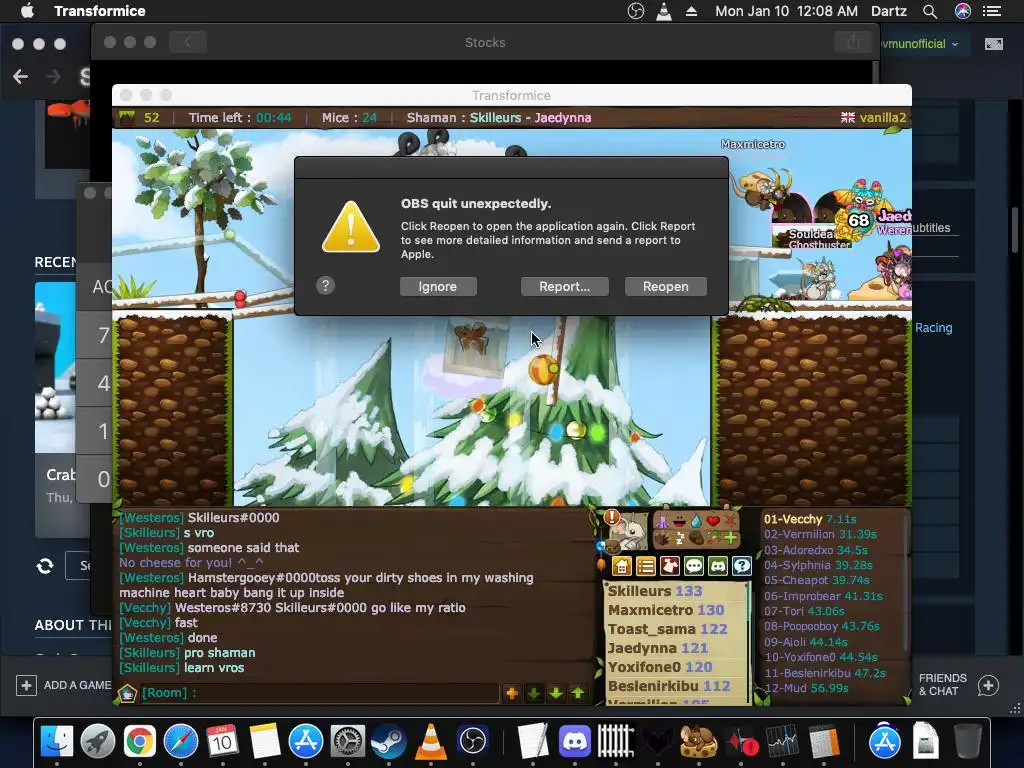Viewport: 1024px width, 768px height.
Task: Click the orange plus beside chat input
Action: pos(512,693)
